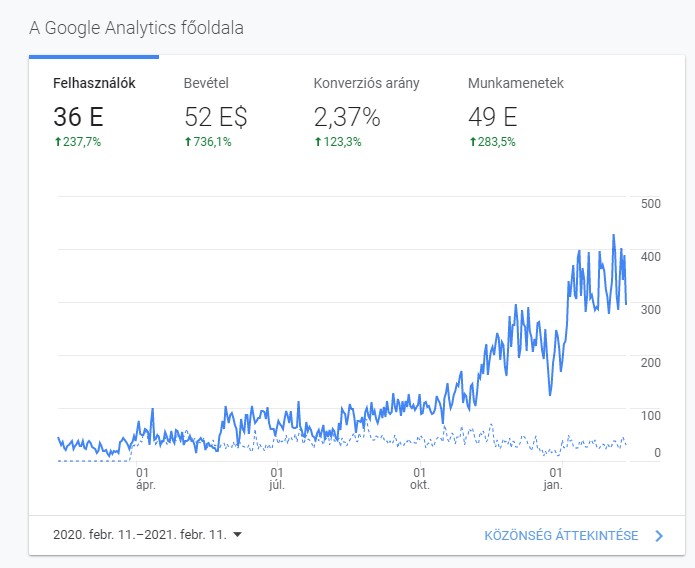Click the 300 y-axis label

(x=651, y=309)
